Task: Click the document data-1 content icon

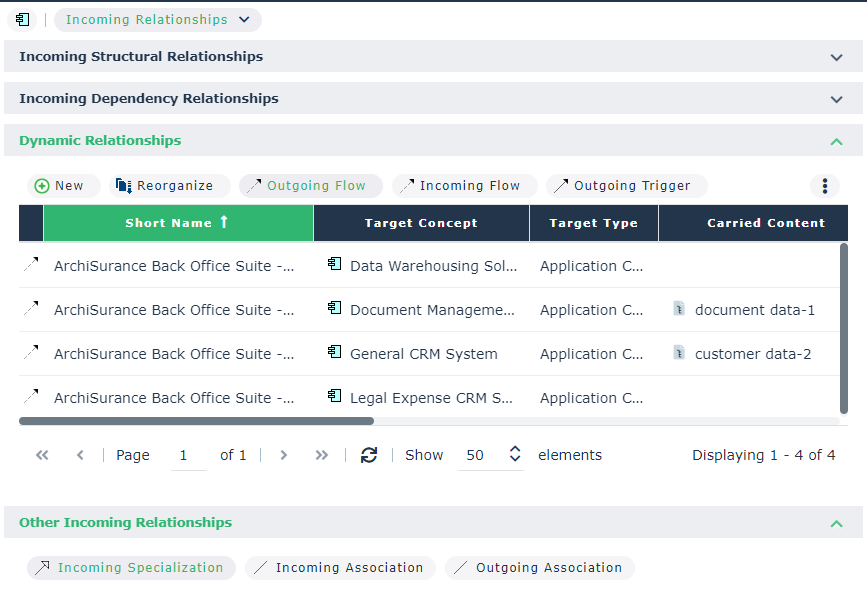Action: pos(680,309)
